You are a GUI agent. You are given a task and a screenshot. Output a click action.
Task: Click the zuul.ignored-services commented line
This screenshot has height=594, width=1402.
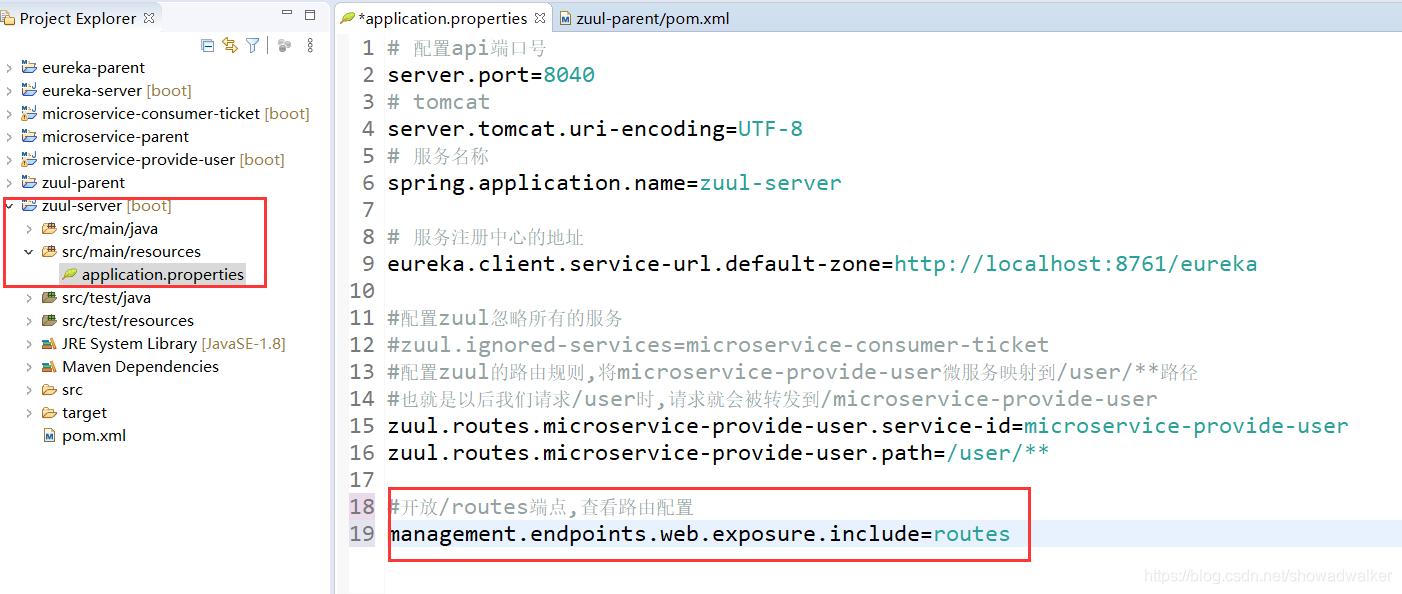click(x=718, y=345)
